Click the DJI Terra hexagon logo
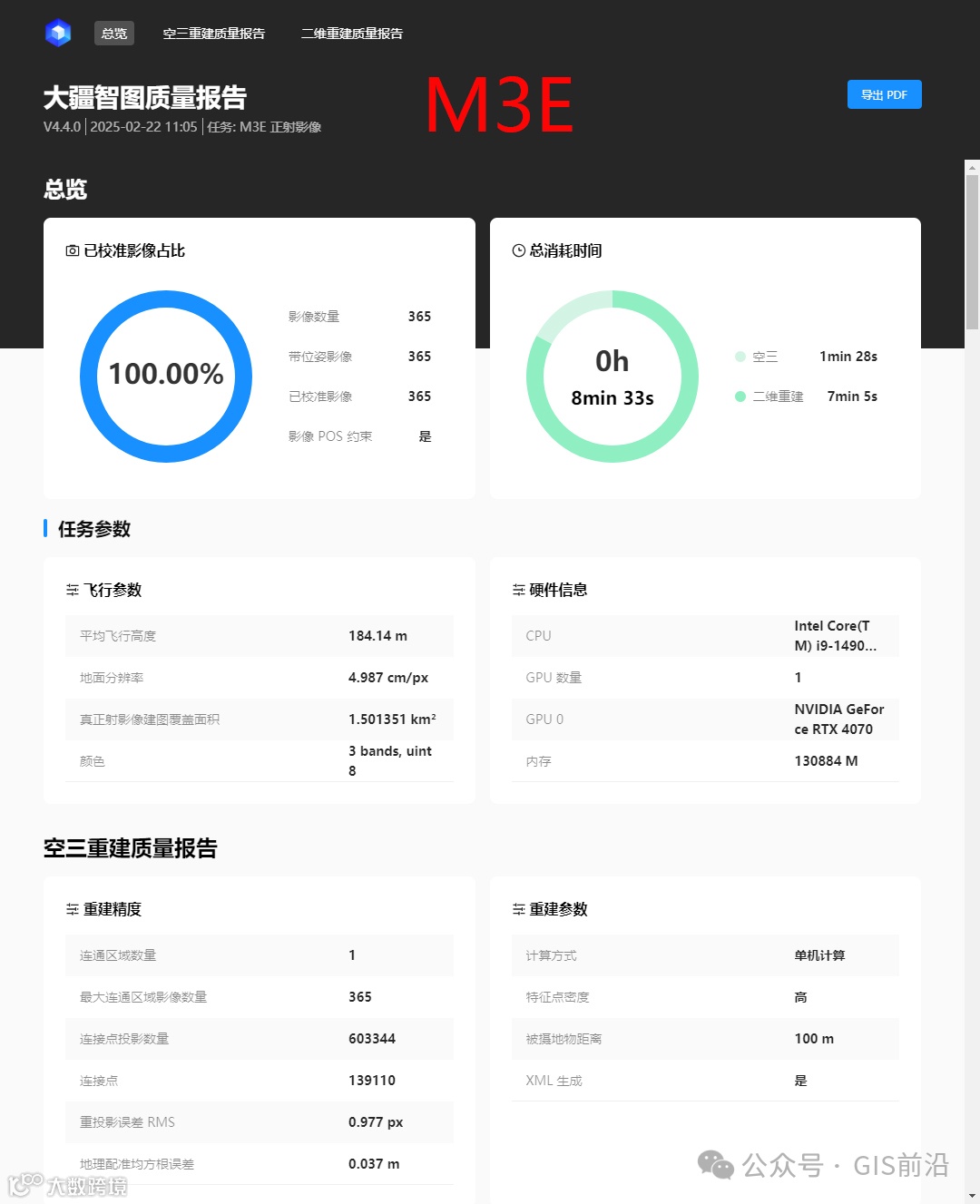Screen dimensions: 980x1204 pyautogui.click(x=57, y=33)
